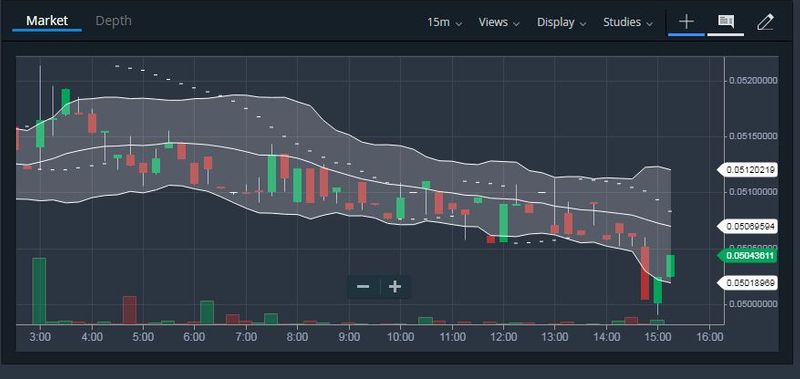Click the 0.05150000 price axis label
This screenshot has height=379, width=800.
coord(753,136)
